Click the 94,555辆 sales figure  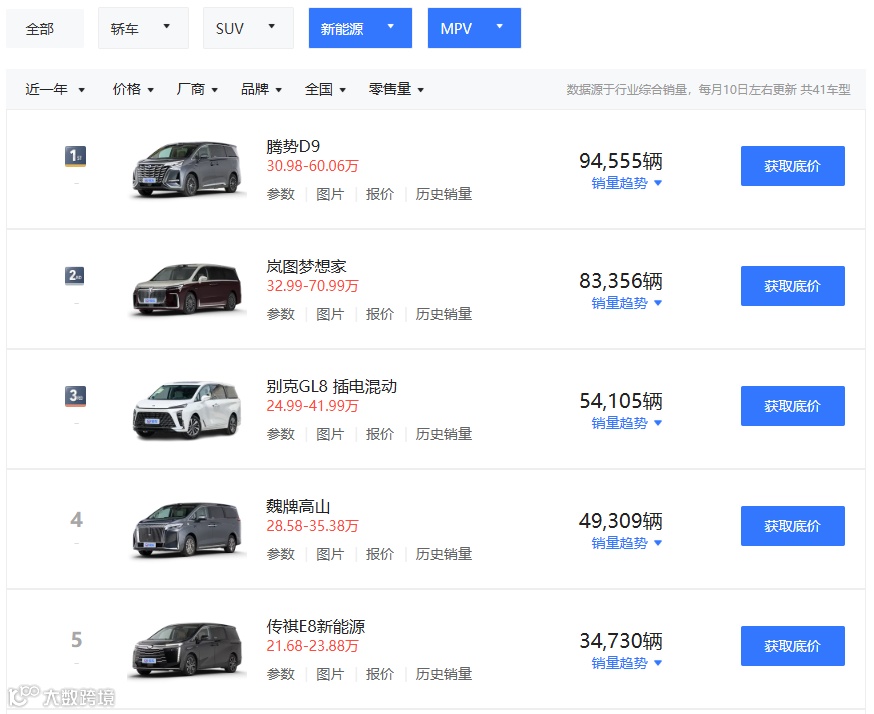coord(620,161)
